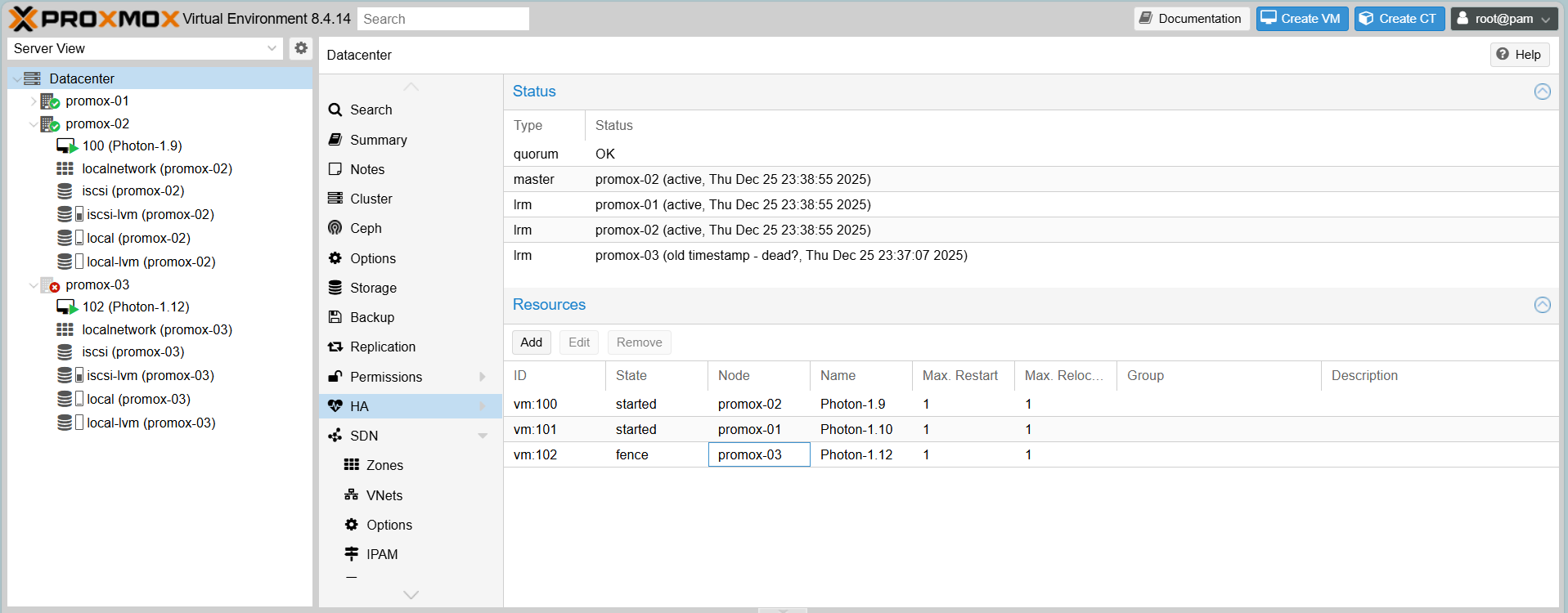Click the SDN Zones grid icon
This screenshot has height=613, width=1568.
(352, 465)
